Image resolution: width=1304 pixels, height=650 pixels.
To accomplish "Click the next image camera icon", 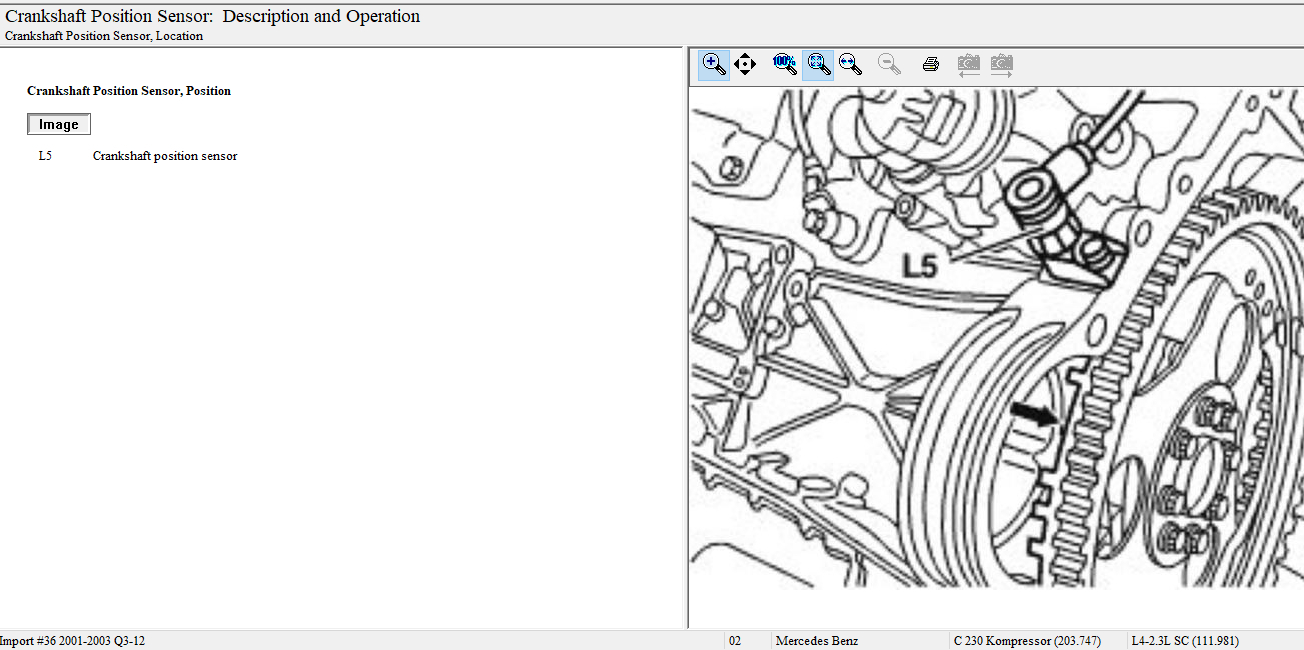I will click(x=1001, y=65).
